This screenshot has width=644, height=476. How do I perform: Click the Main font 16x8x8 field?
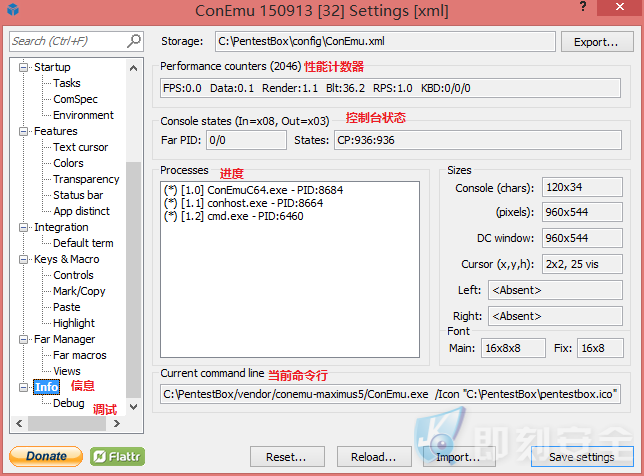513,348
